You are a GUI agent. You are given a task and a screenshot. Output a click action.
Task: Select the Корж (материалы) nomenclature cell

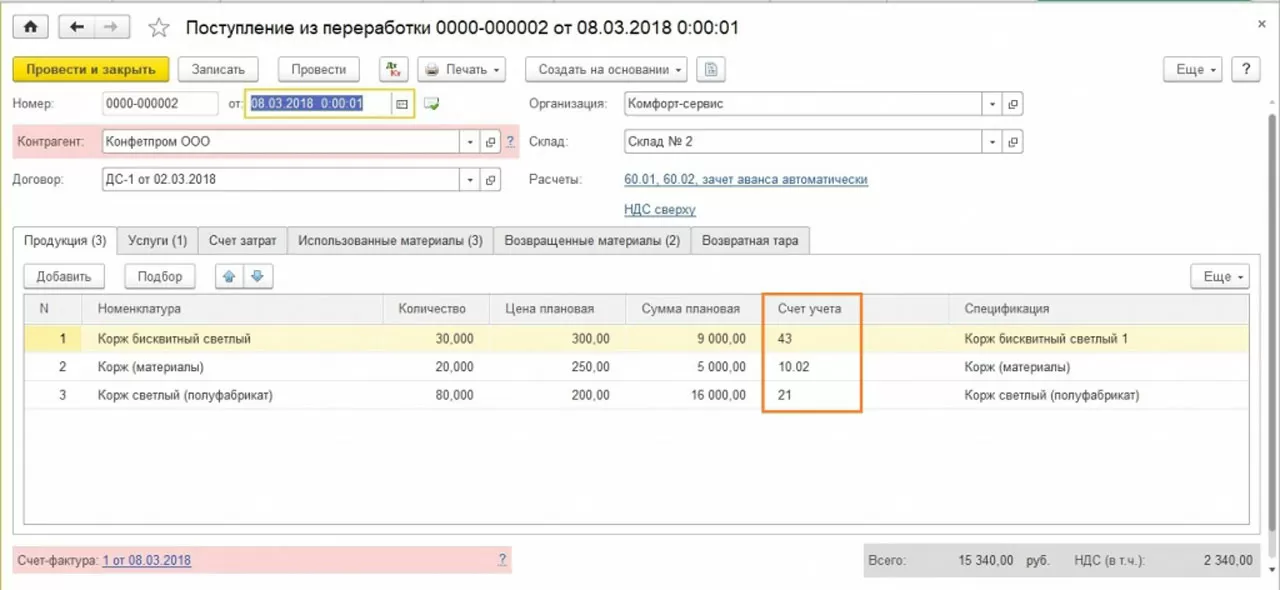[x=233, y=367]
